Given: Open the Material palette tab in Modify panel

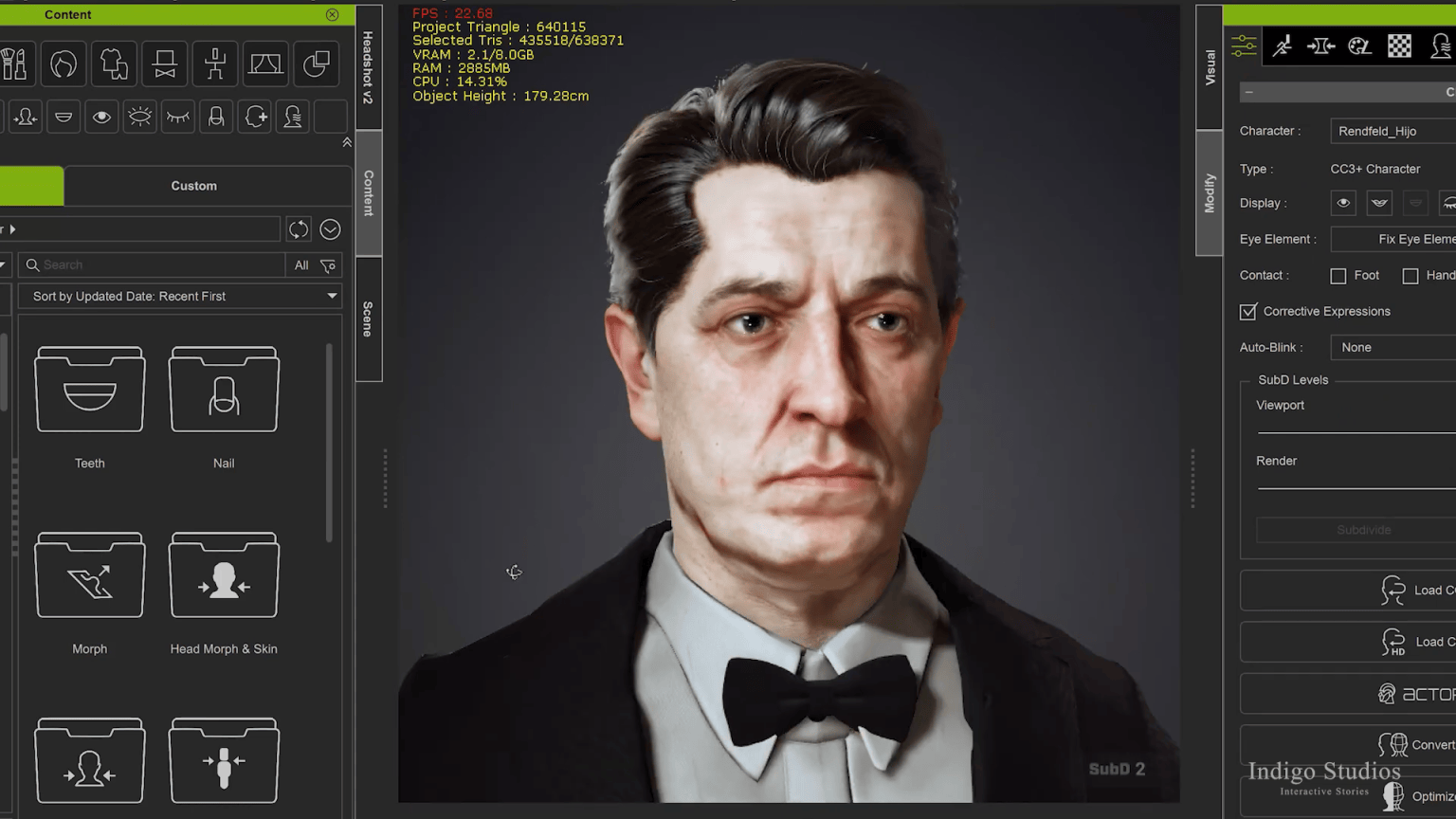Looking at the screenshot, I should [x=1359, y=45].
